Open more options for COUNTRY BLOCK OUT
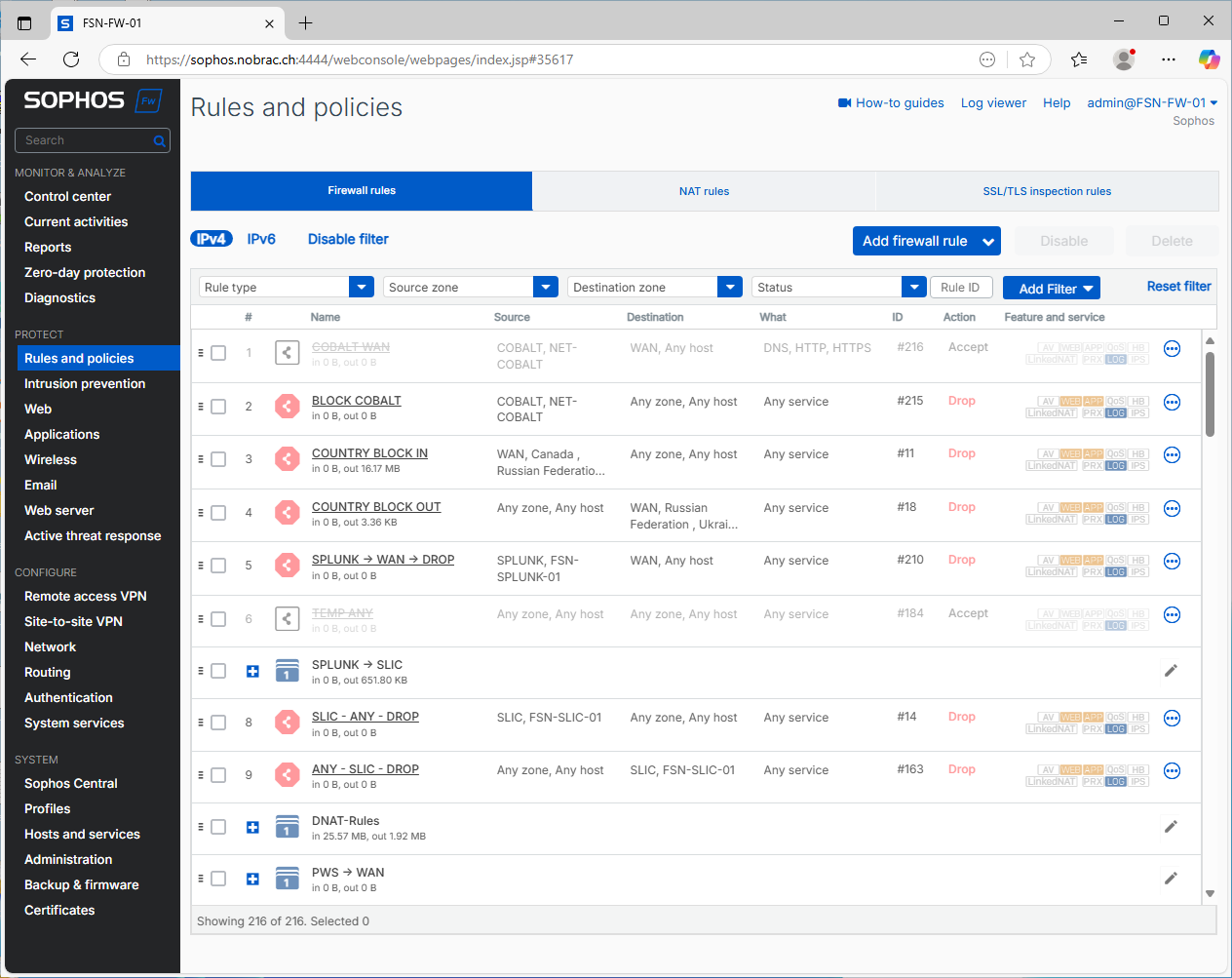 pyautogui.click(x=1172, y=509)
